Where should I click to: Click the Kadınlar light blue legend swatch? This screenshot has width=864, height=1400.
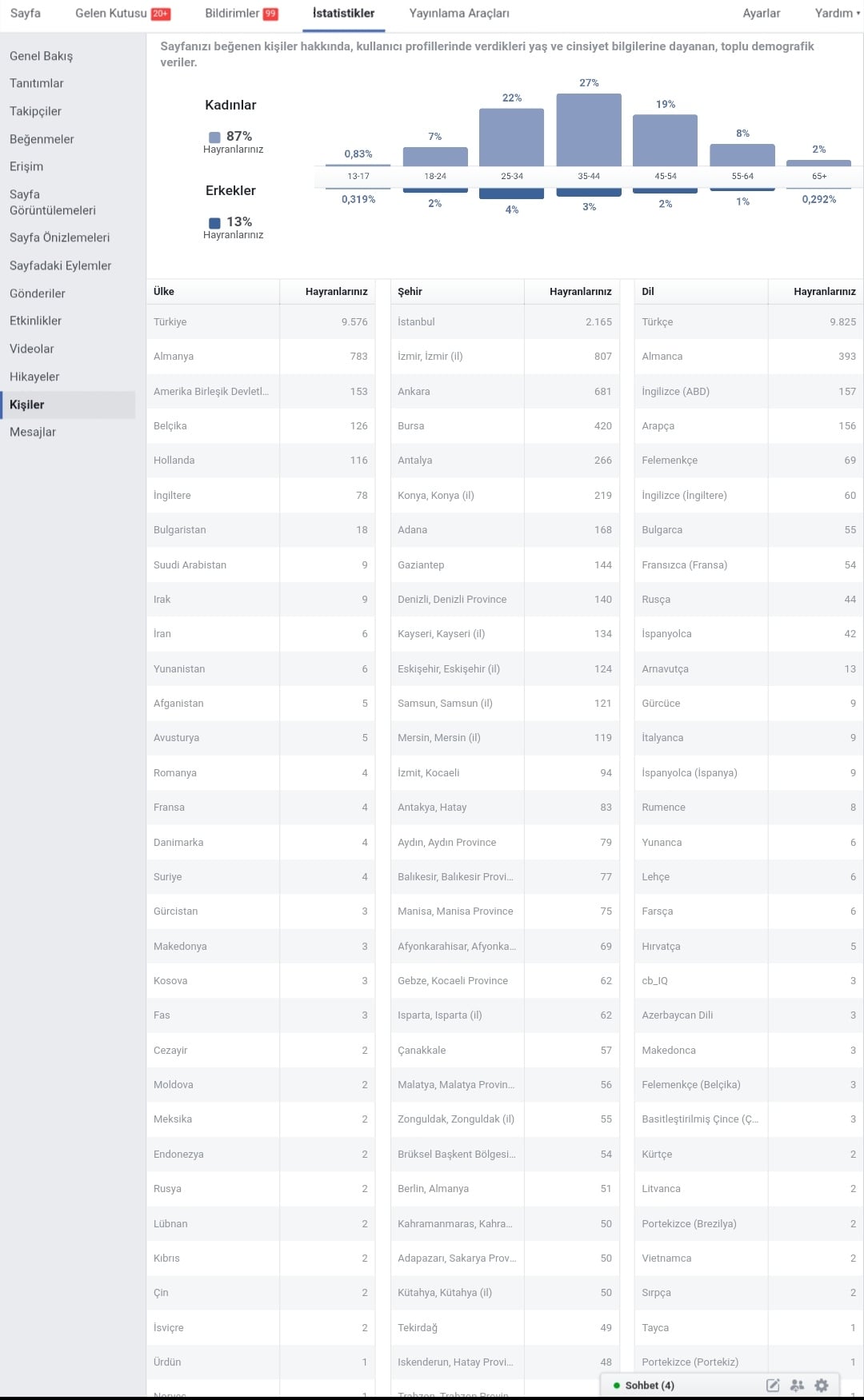[x=214, y=137]
